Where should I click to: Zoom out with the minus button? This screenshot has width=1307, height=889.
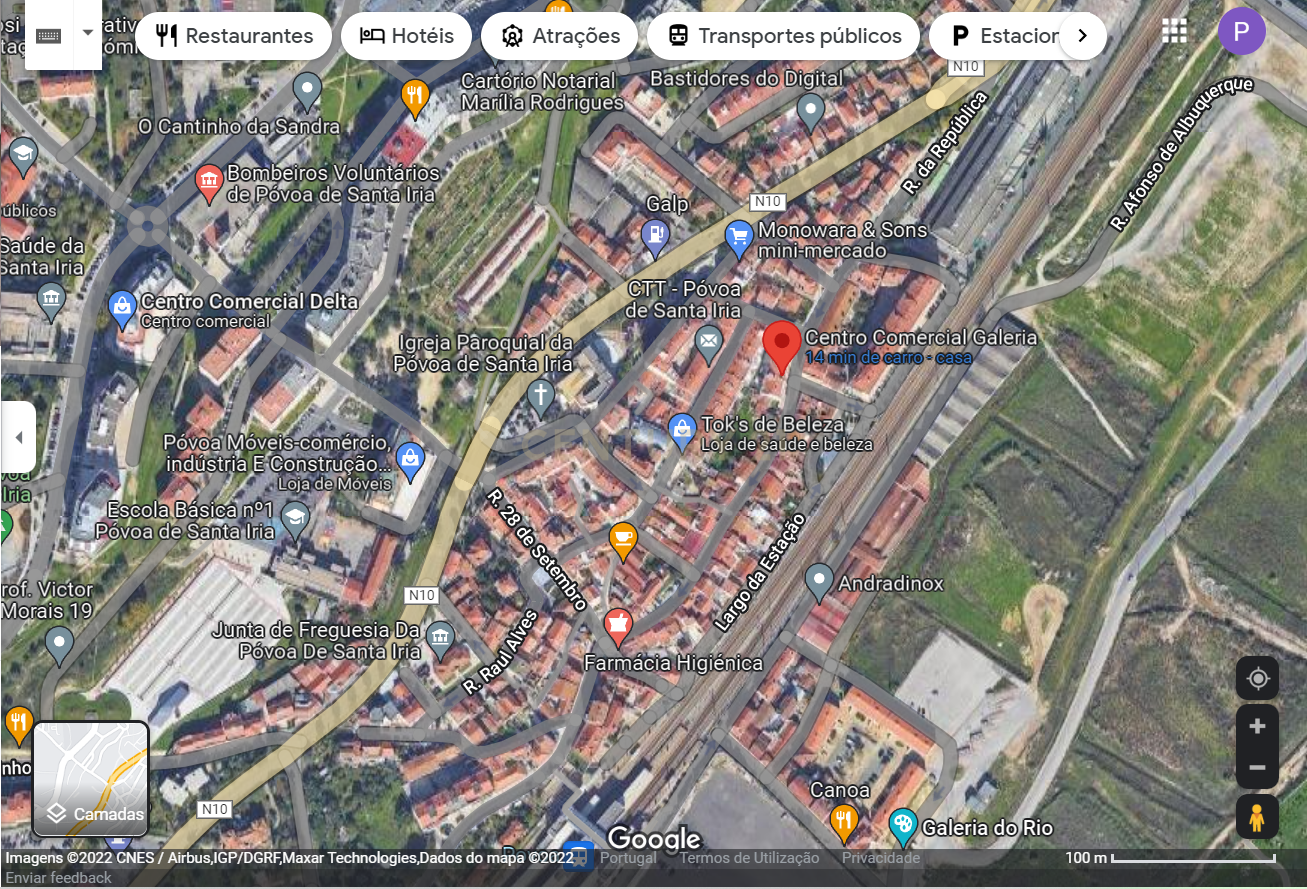[x=1257, y=769]
